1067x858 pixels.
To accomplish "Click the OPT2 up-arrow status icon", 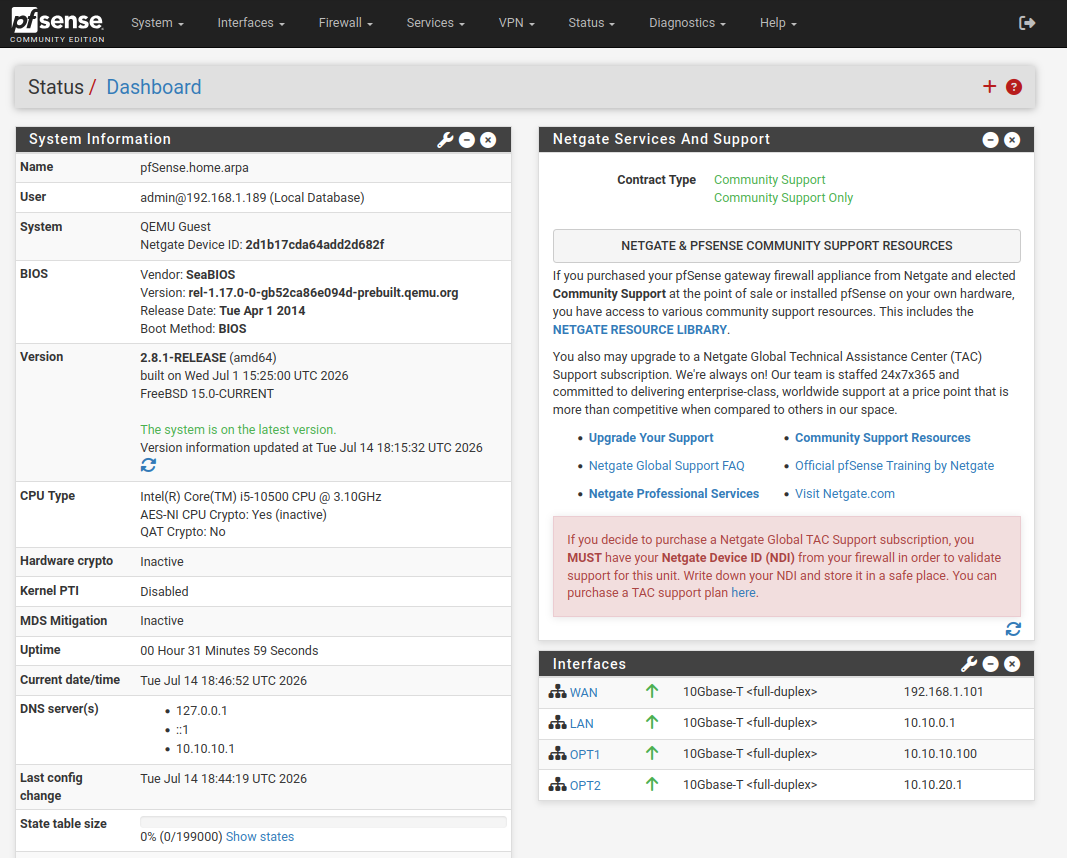I will pyautogui.click(x=652, y=784).
